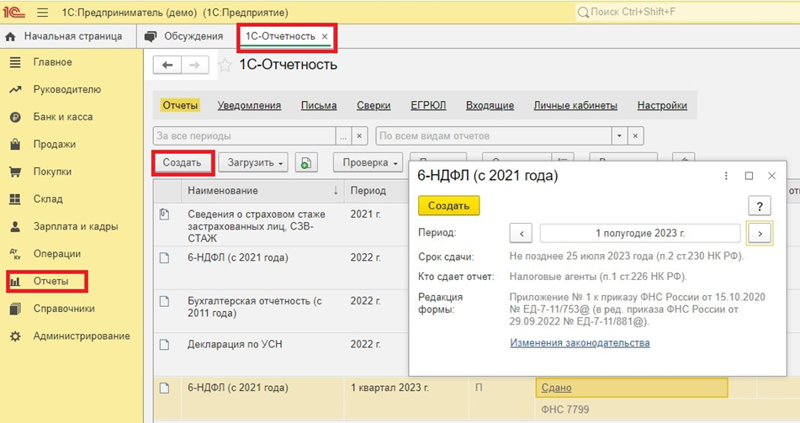
Task: Expand По всем видам отчетов dropdown
Action: click(619, 136)
